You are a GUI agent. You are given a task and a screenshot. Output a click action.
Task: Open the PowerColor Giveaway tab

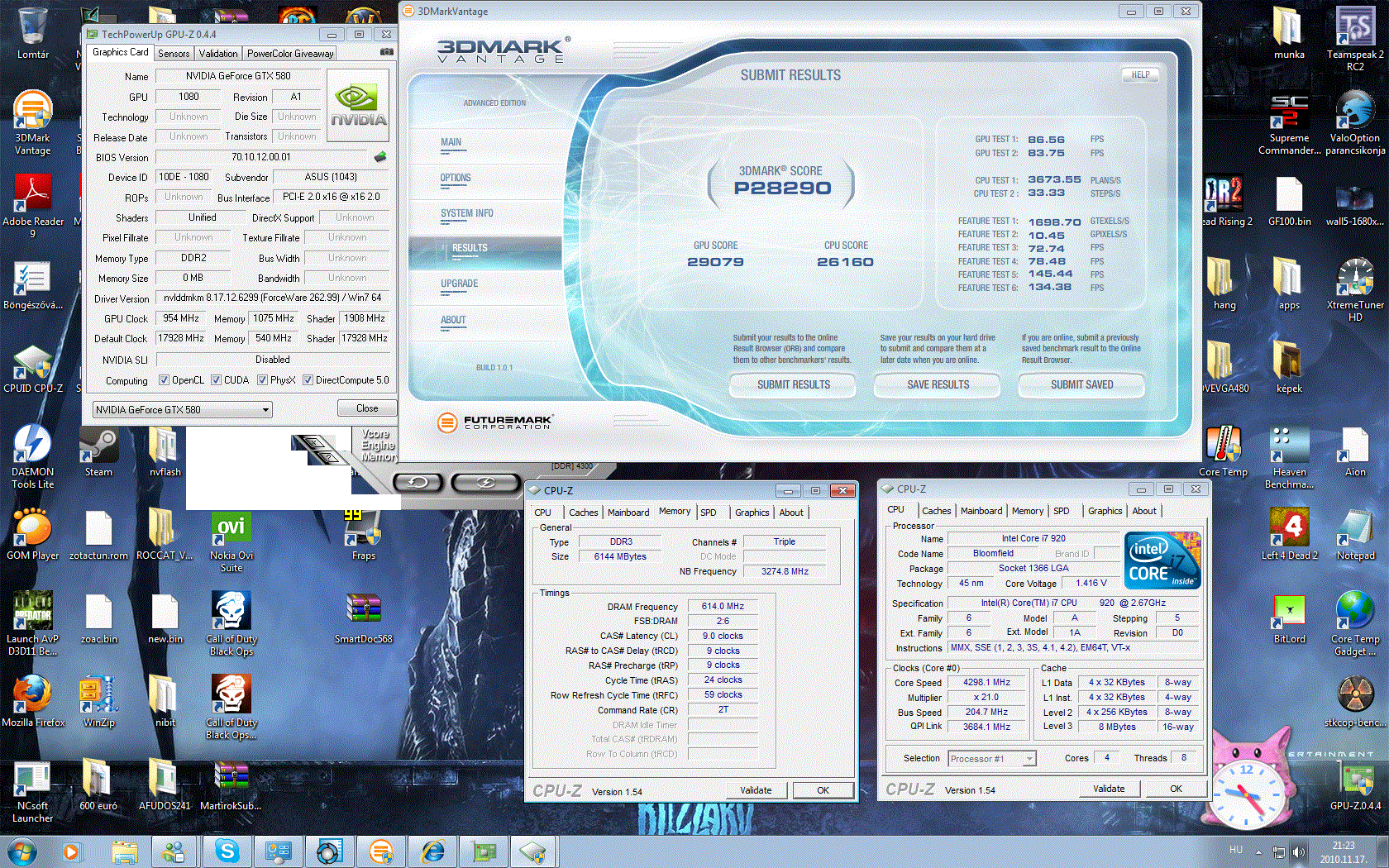tap(290, 53)
